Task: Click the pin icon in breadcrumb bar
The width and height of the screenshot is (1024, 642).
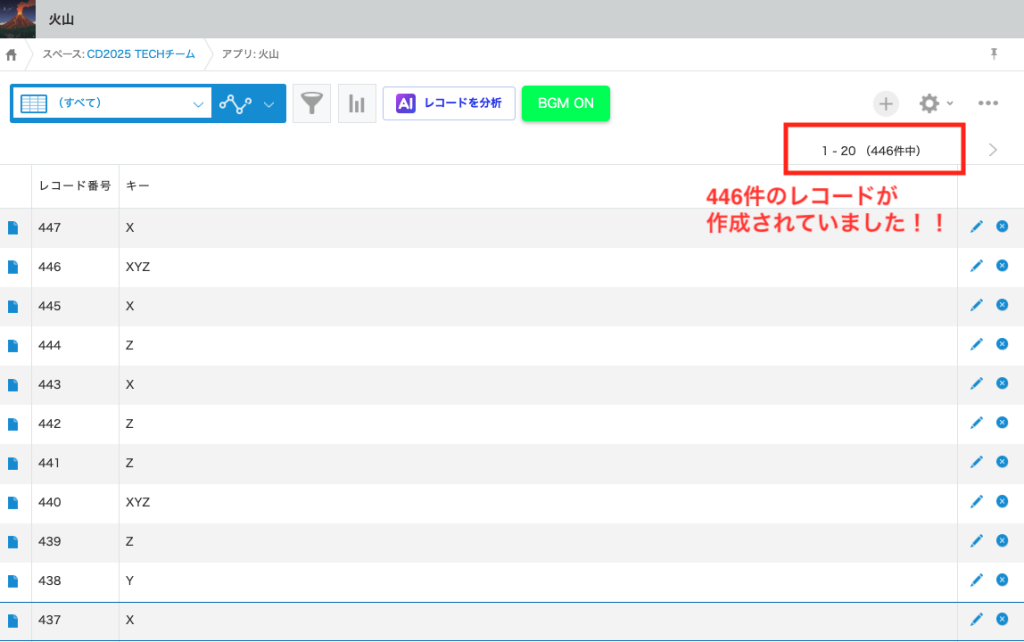Action: pos(993,54)
